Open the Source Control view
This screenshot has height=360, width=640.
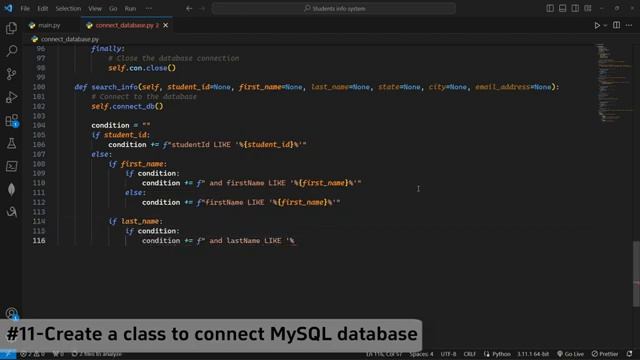point(11,74)
